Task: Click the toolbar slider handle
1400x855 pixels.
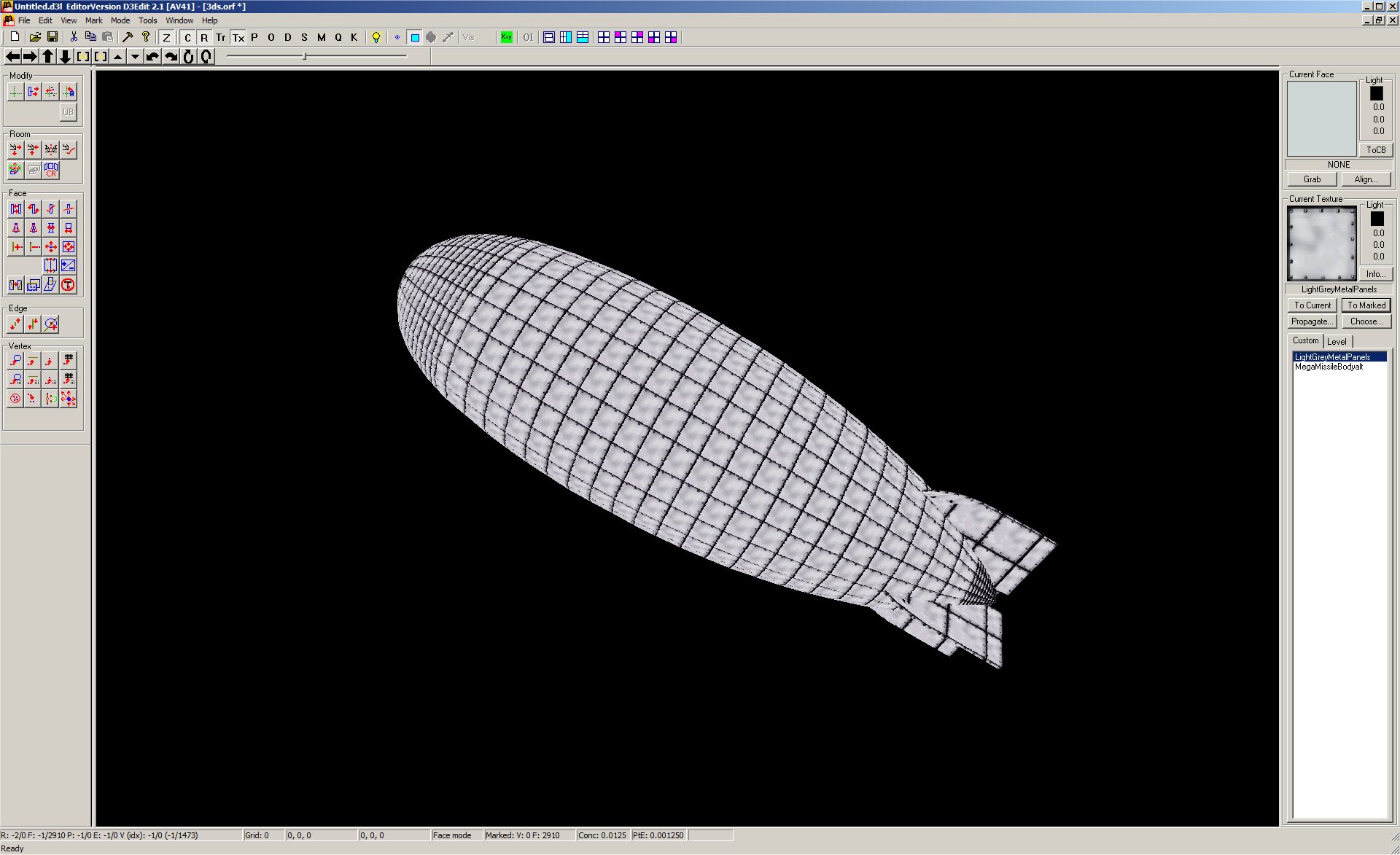Action: (x=304, y=56)
